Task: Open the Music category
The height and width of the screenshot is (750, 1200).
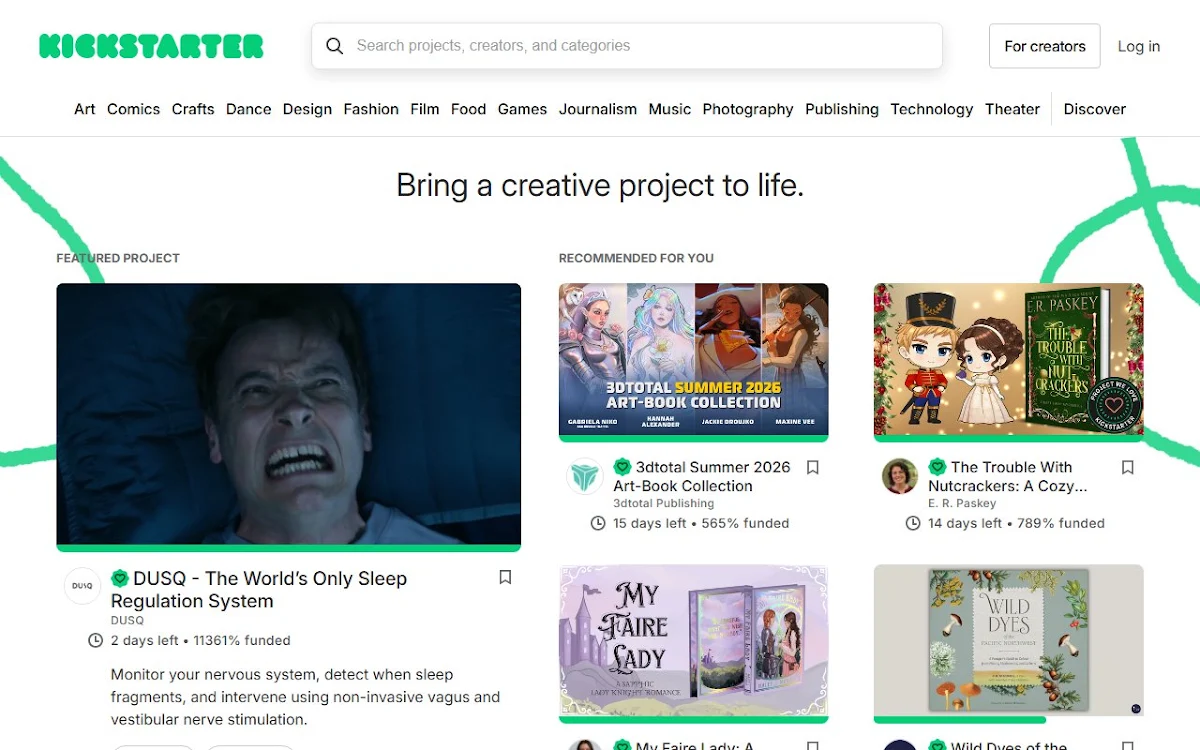Action: (x=670, y=109)
